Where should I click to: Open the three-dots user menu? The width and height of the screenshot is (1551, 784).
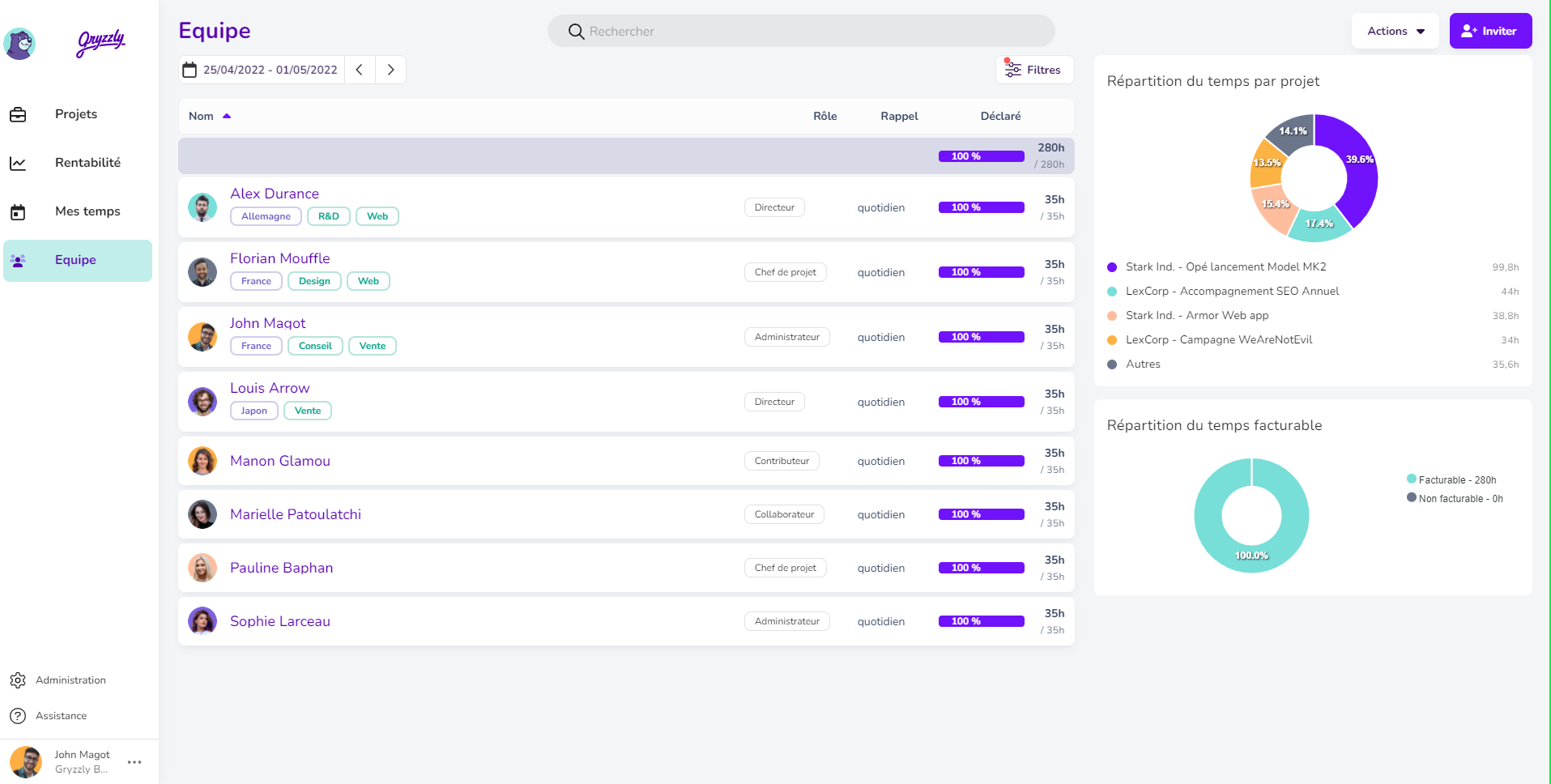(x=134, y=762)
